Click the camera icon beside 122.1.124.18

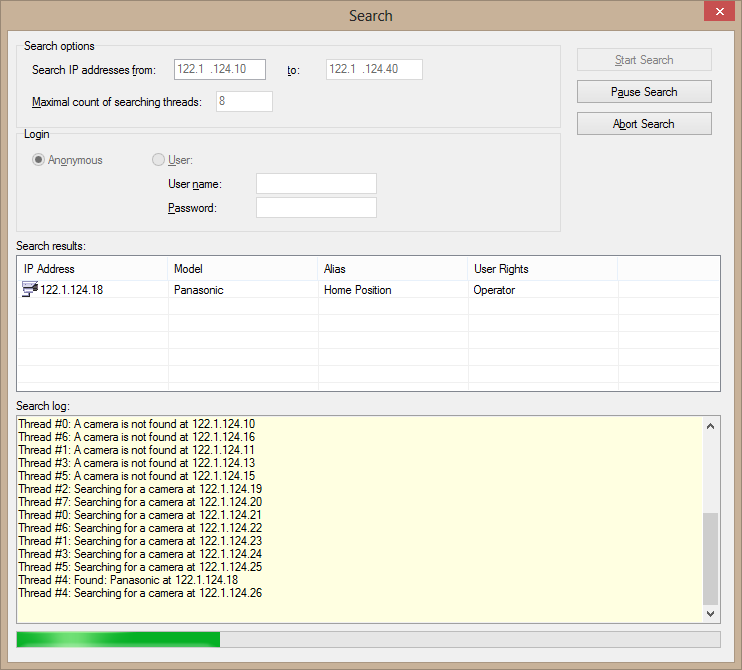coord(29,290)
